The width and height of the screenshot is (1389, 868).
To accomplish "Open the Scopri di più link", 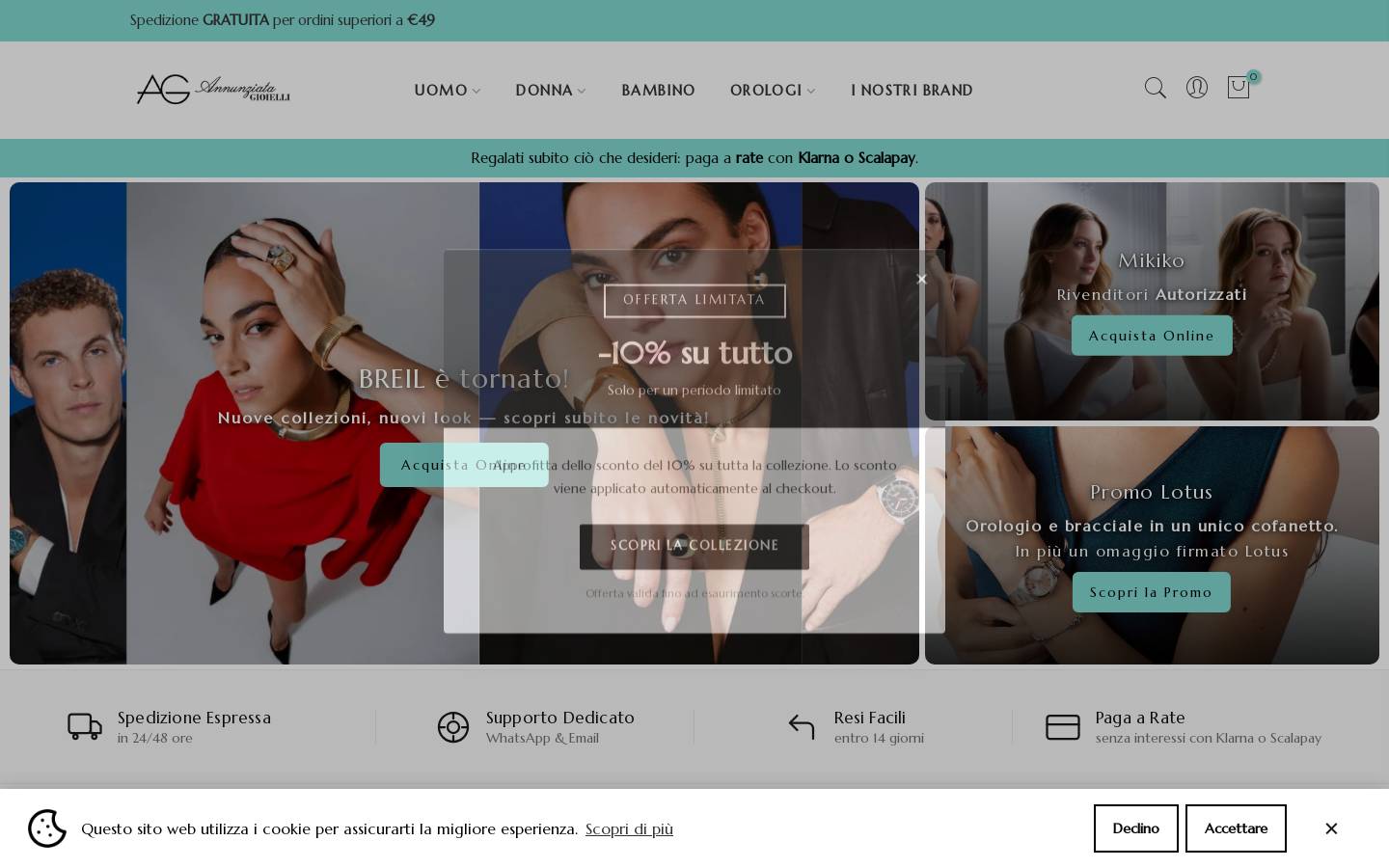I will pos(629,829).
